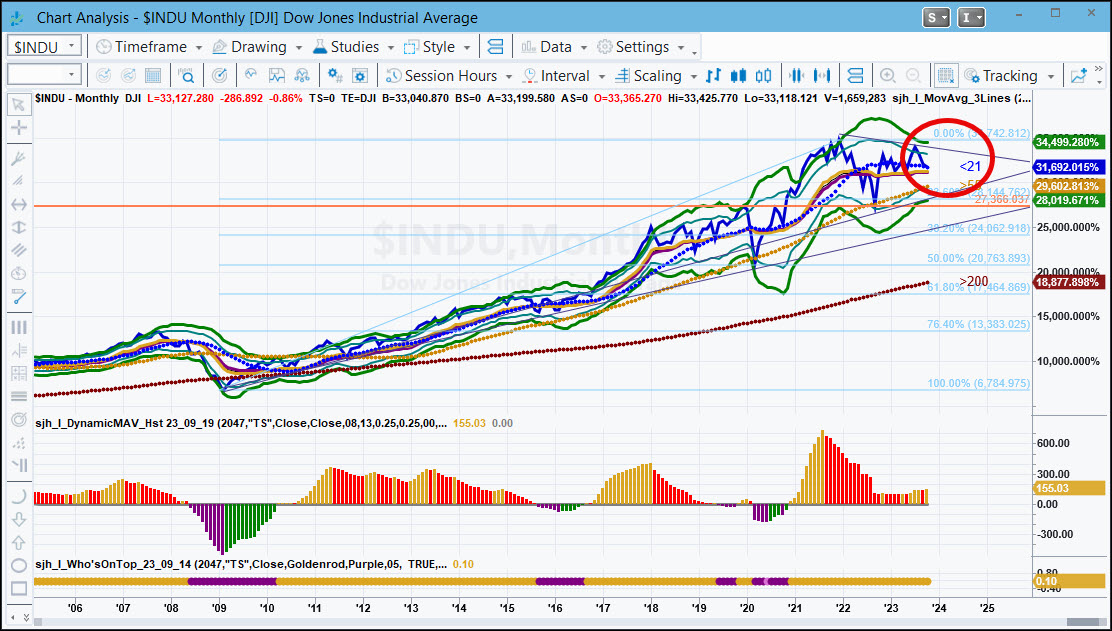Open the Style menu
The image size is (1112, 631).
coord(437,47)
